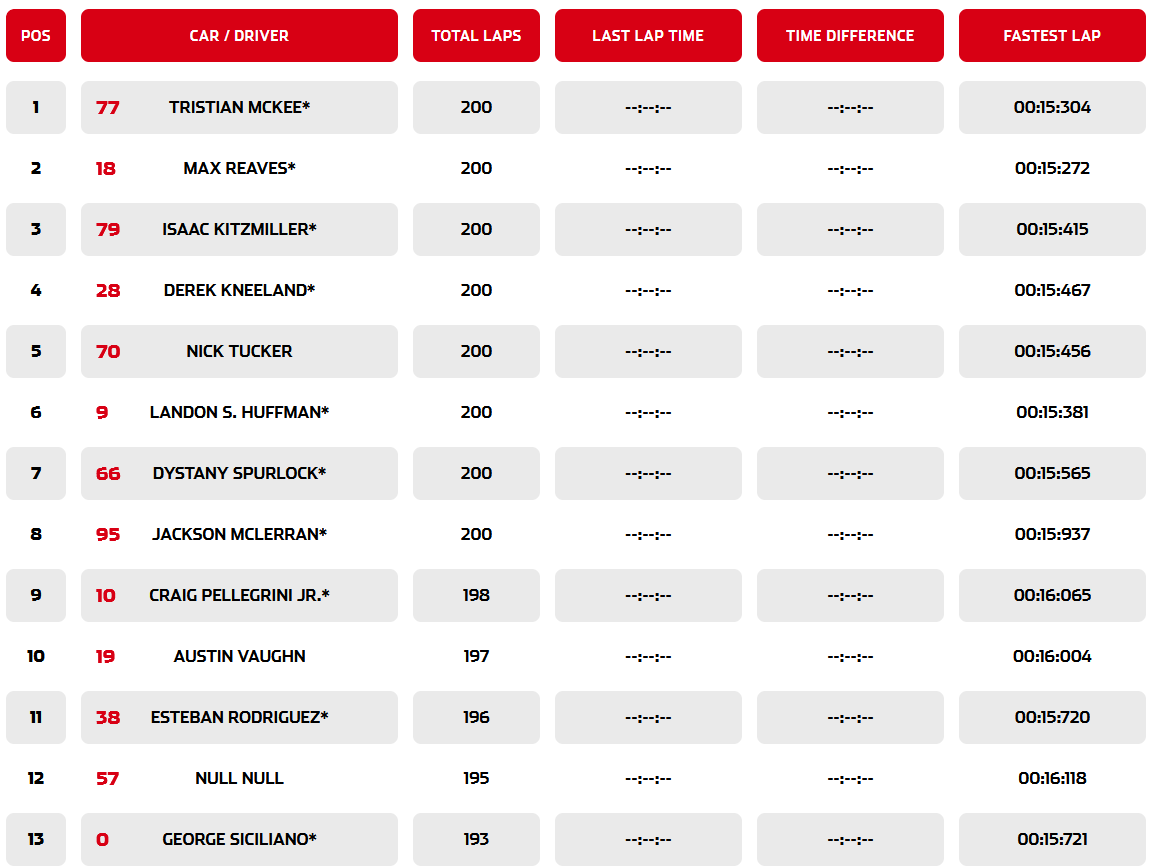The image size is (1152, 868).
Task: Click the POS column header
Action: [x=36, y=36]
